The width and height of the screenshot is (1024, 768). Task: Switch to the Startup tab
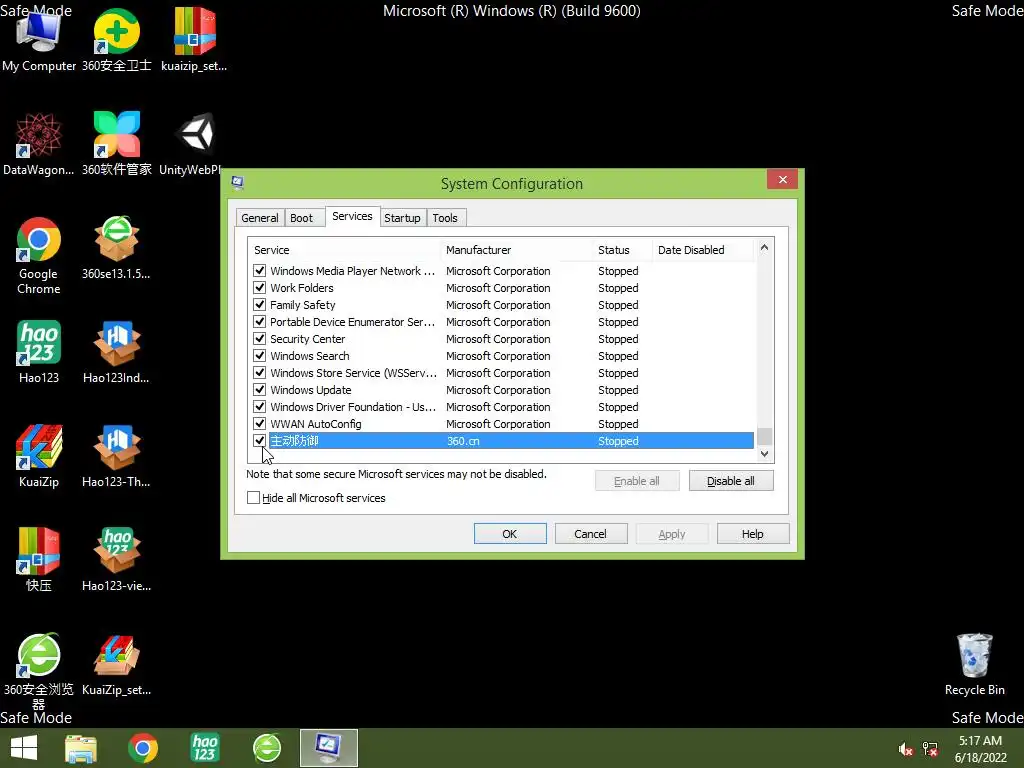coord(402,217)
